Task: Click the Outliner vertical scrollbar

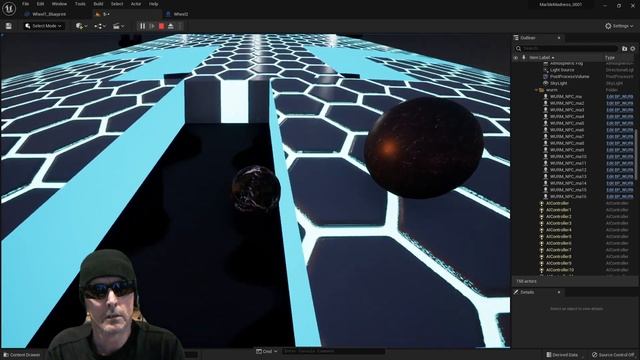Action: 636,155
